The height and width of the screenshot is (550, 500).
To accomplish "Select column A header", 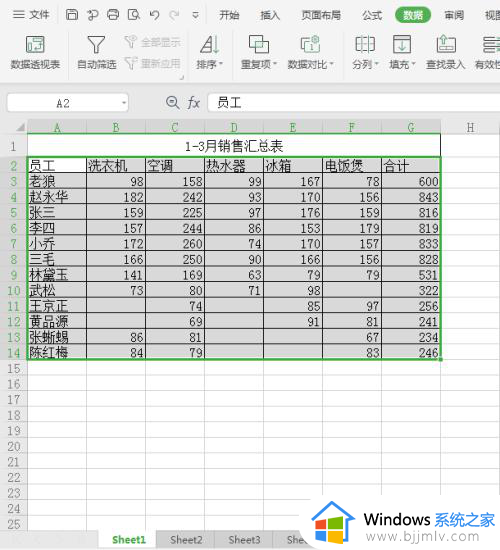I will click(57, 127).
